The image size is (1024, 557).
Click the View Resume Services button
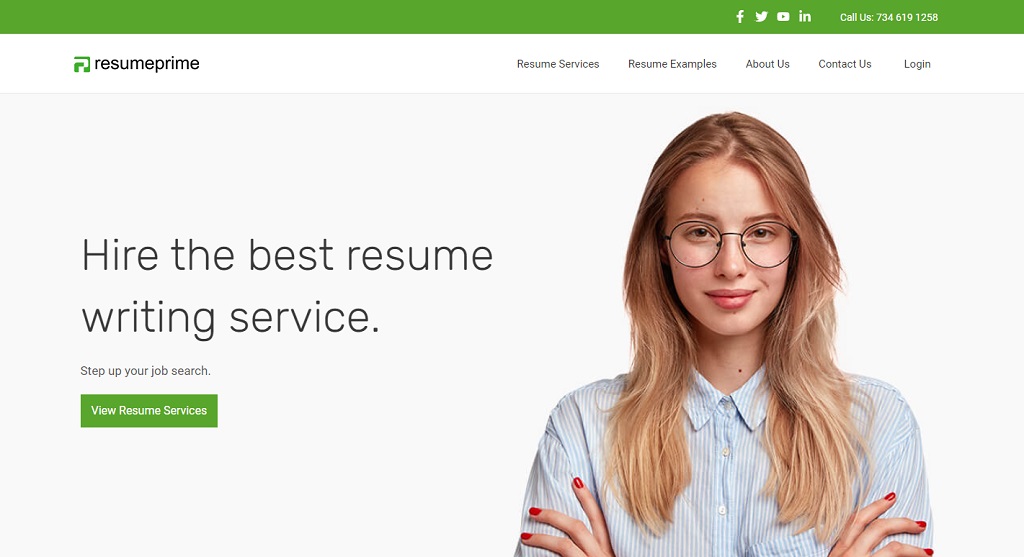pyautogui.click(x=149, y=411)
